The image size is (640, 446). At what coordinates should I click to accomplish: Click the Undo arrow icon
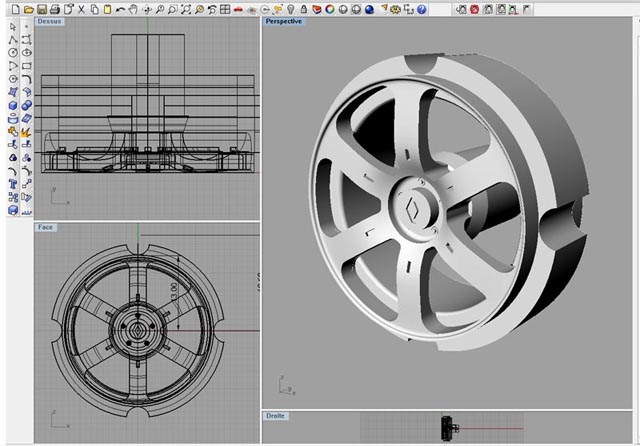[119, 9]
